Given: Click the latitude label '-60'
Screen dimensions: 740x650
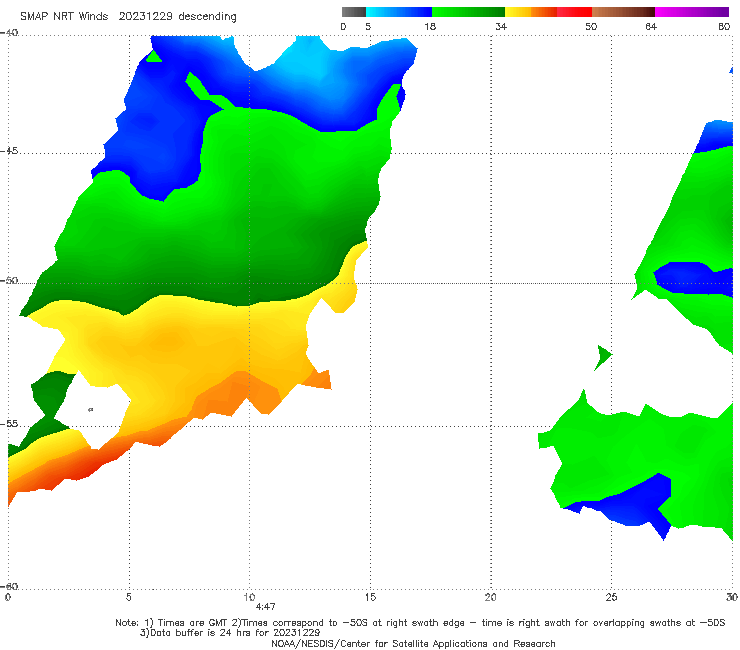Looking at the screenshot, I should pos(9,586).
